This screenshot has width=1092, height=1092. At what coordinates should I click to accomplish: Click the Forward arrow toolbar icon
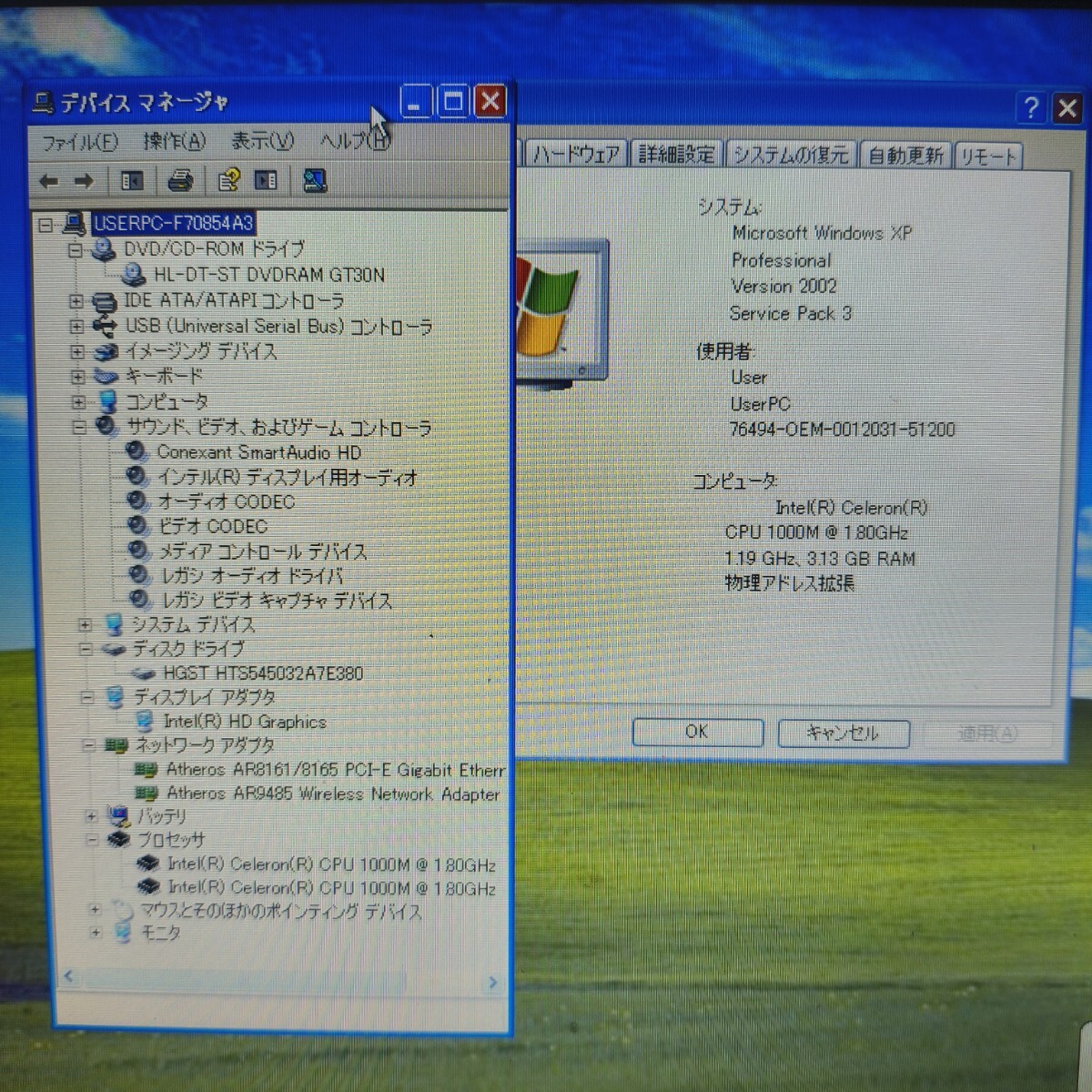click(x=84, y=181)
